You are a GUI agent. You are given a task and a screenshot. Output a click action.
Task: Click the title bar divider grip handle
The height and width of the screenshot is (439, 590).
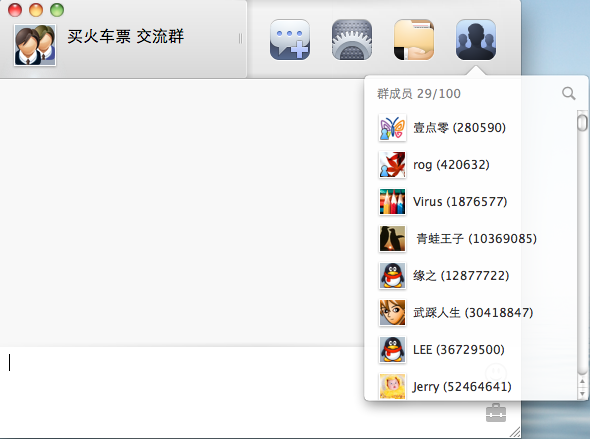pyautogui.click(x=240, y=39)
